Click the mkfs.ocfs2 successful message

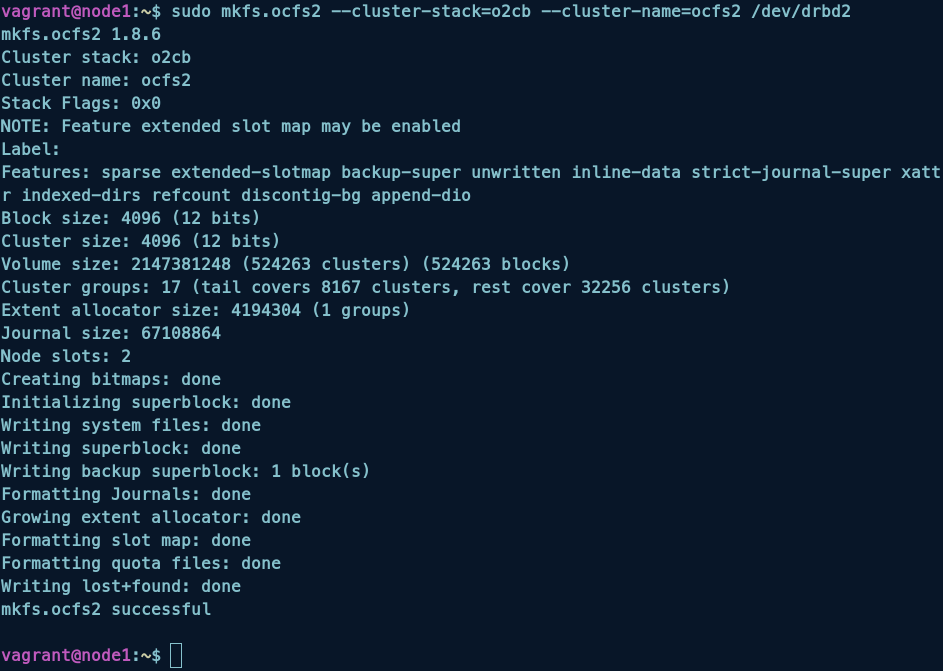[x=106, y=609]
